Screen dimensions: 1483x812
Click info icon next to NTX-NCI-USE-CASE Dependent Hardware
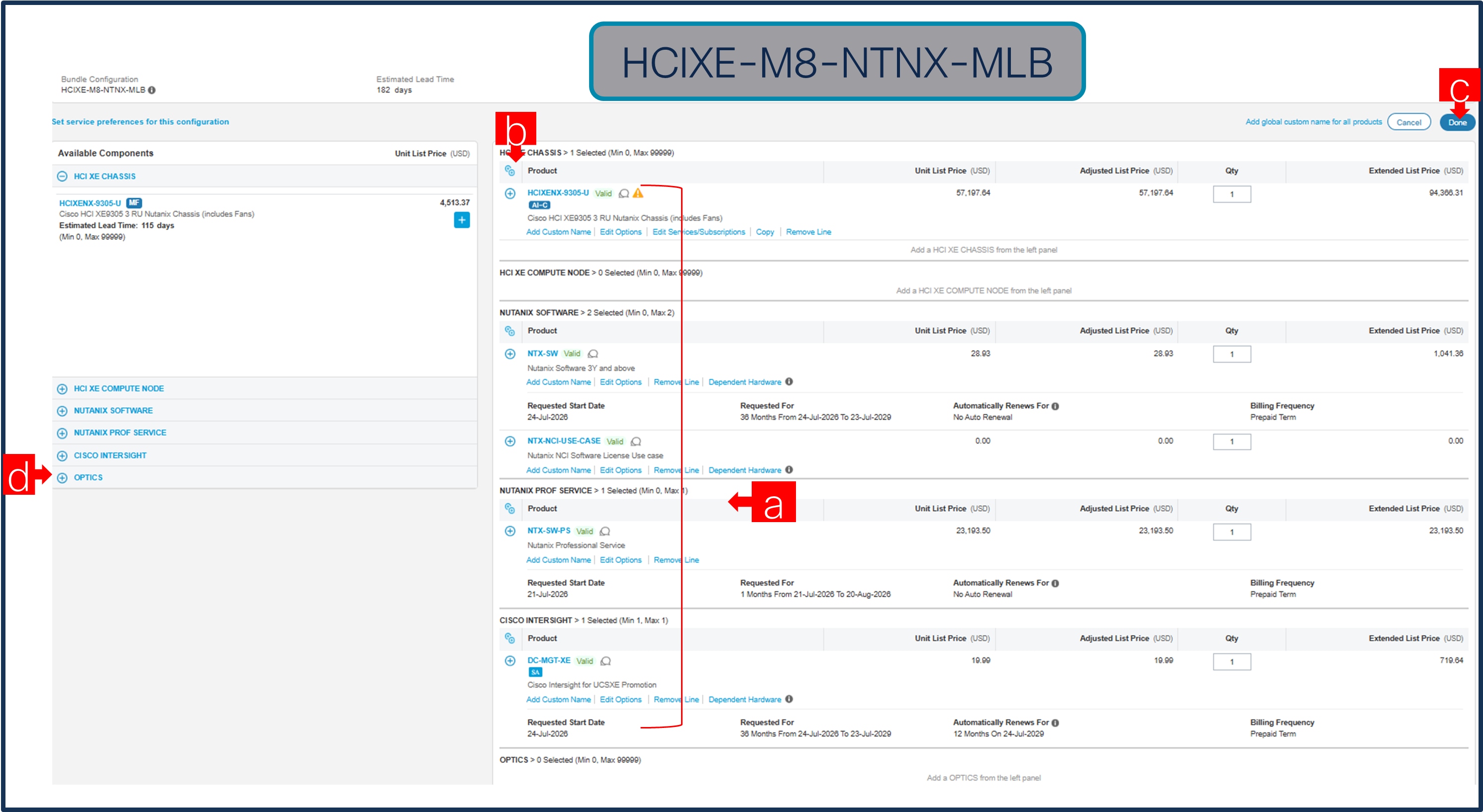click(x=789, y=469)
